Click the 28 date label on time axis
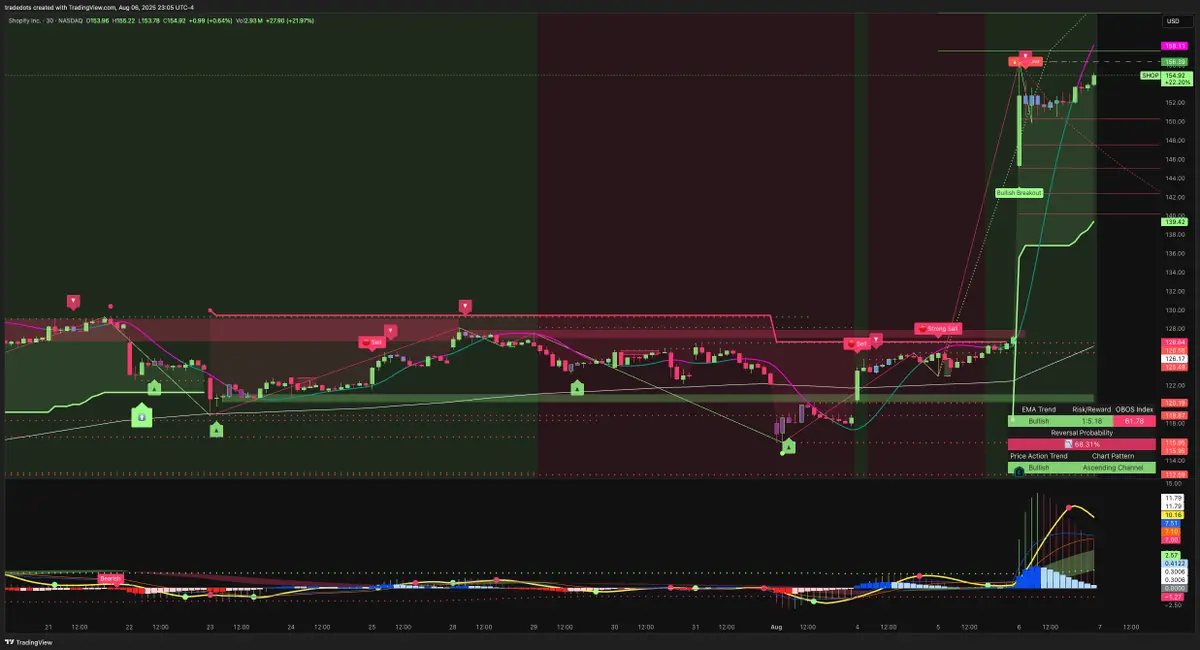 click(x=452, y=627)
